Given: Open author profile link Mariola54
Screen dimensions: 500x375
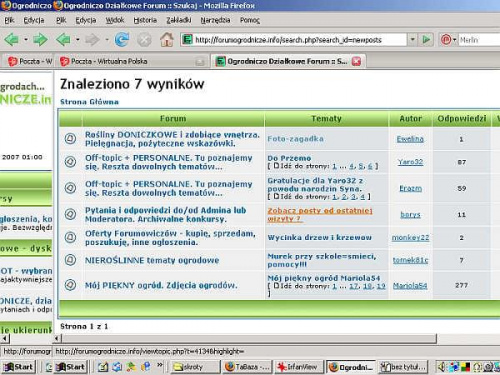Looking at the screenshot, I should [x=410, y=285].
